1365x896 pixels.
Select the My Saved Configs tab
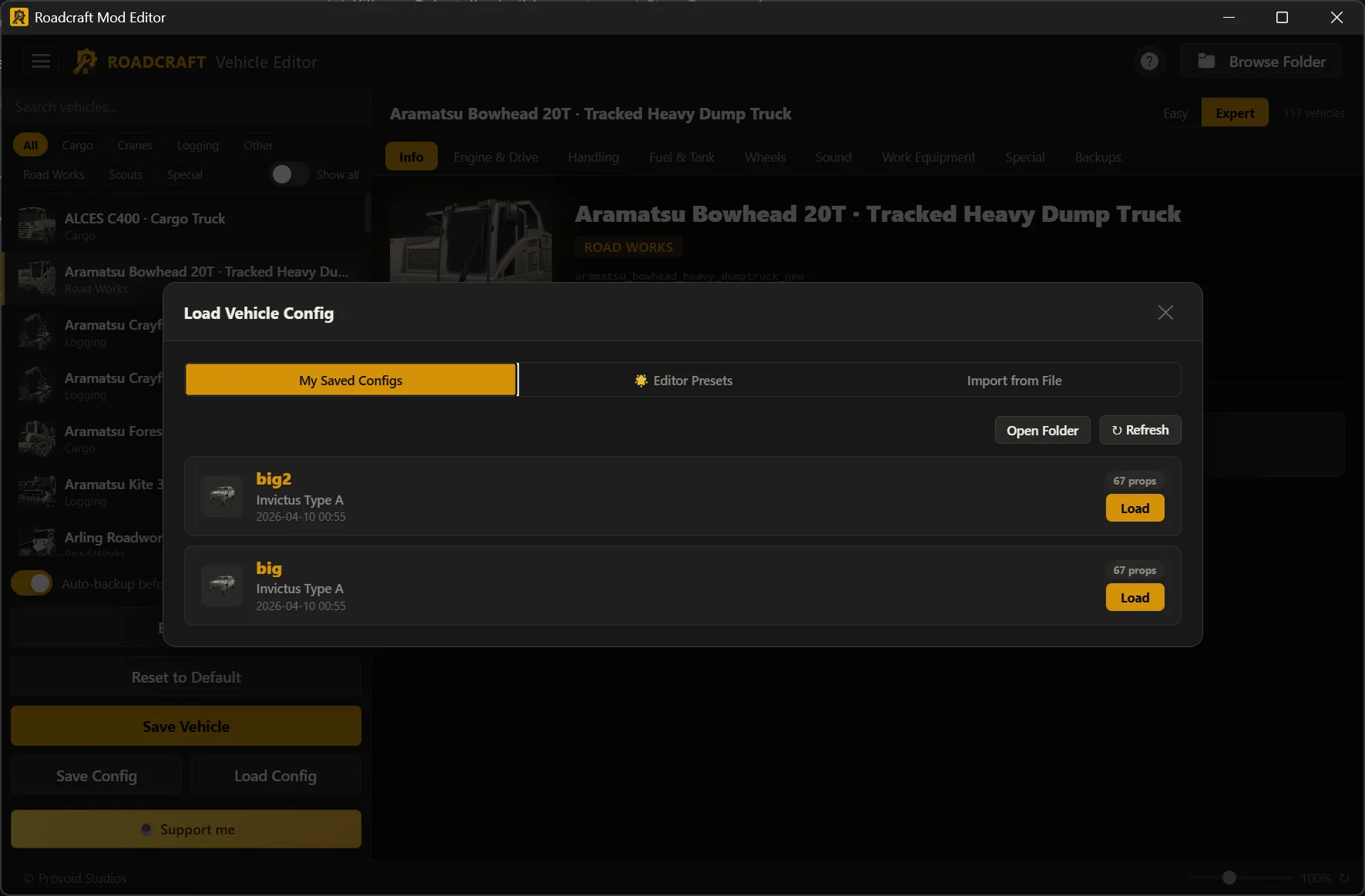(x=351, y=380)
